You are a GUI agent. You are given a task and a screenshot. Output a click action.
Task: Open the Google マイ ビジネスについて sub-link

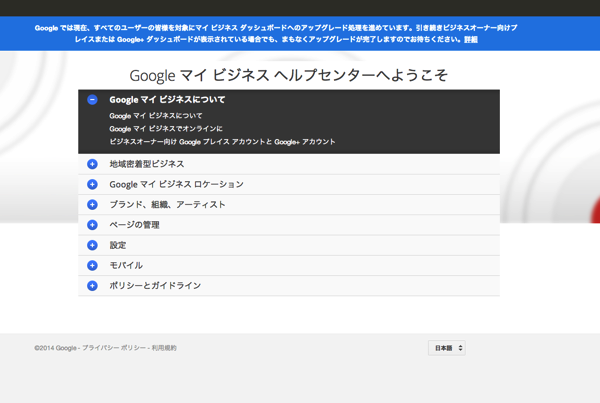click(x=156, y=116)
